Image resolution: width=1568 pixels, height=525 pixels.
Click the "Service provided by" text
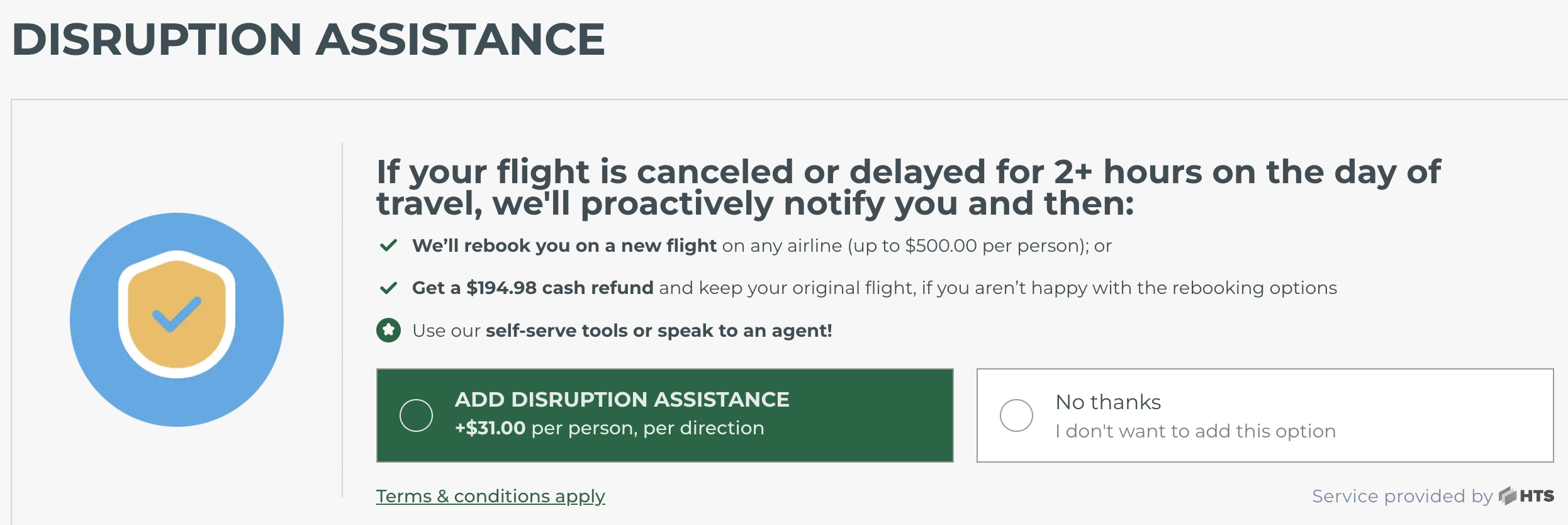click(x=1402, y=496)
